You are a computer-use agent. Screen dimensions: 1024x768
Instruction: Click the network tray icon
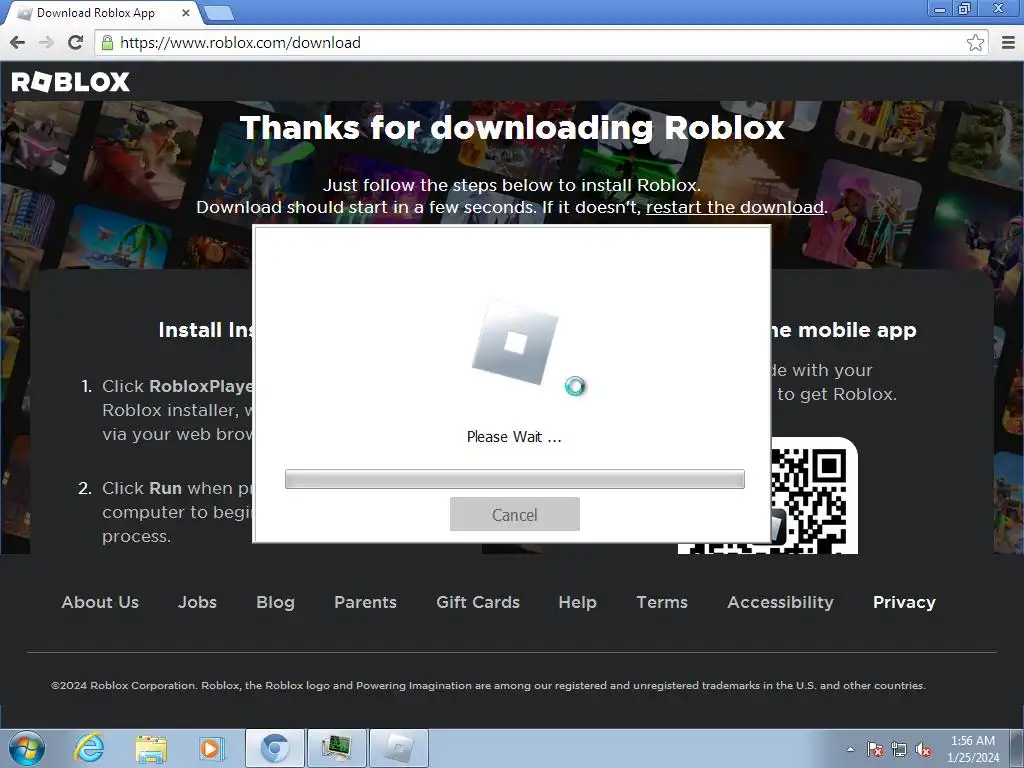899,749
